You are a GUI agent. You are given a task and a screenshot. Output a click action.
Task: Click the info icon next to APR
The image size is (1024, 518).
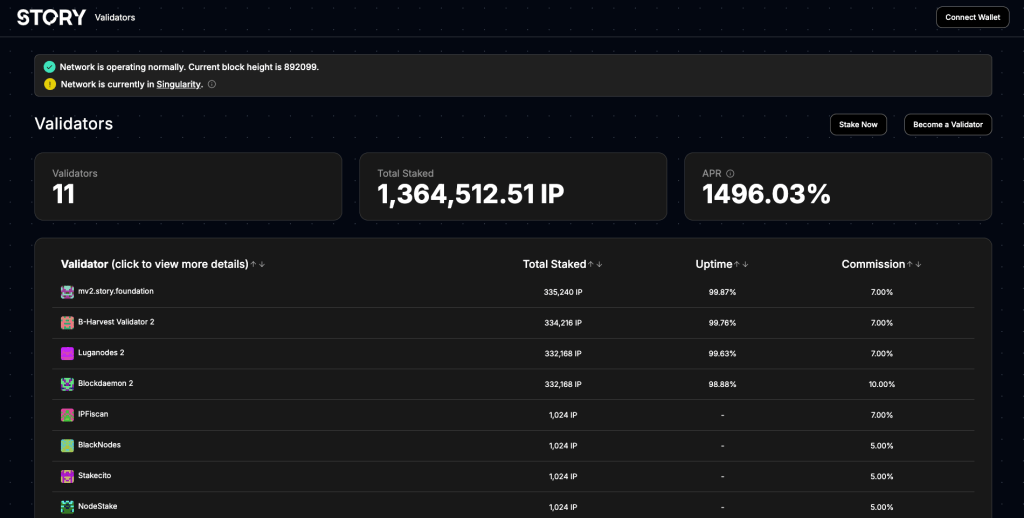[730, 174]
